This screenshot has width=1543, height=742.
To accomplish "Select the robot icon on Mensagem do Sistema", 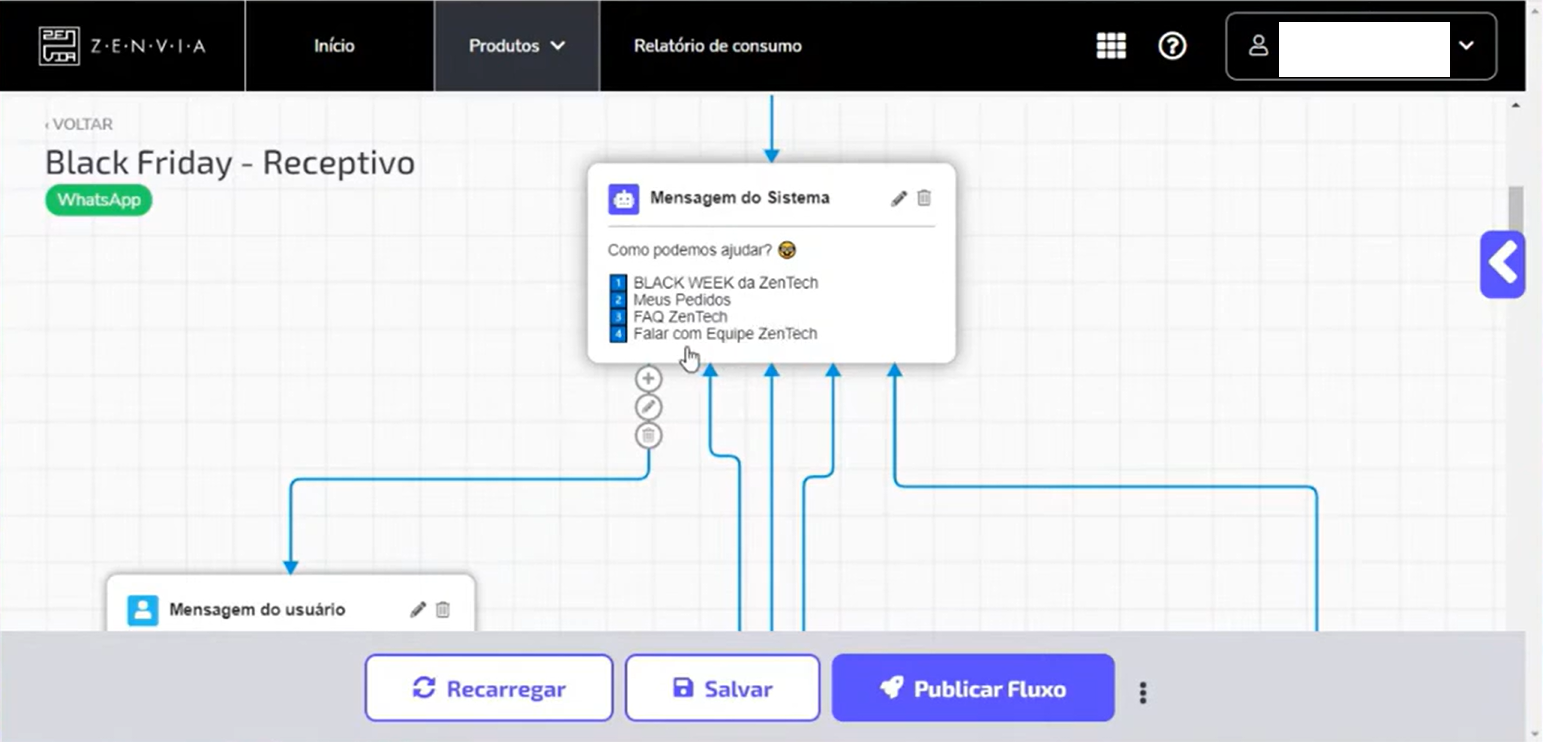I will coord(624,198).
